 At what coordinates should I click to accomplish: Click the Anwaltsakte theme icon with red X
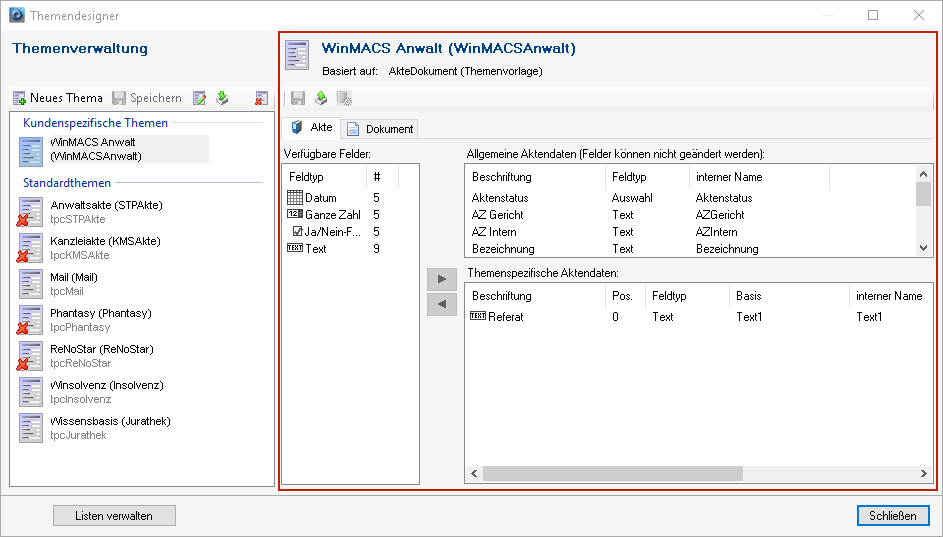point(30,212)
